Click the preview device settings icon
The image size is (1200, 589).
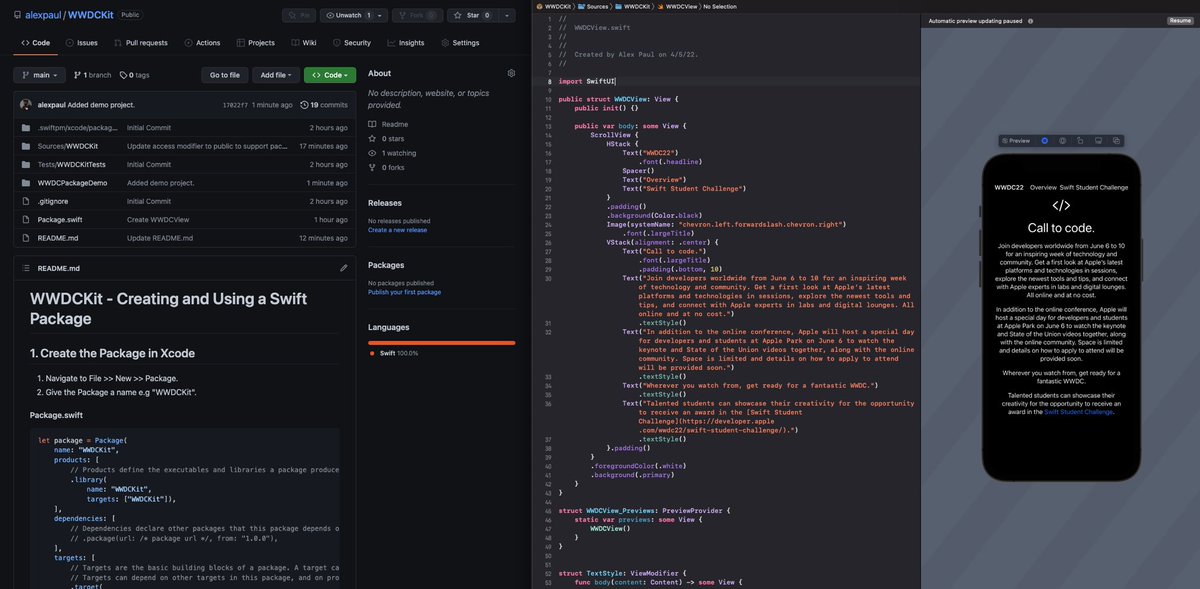(1099, 141)
